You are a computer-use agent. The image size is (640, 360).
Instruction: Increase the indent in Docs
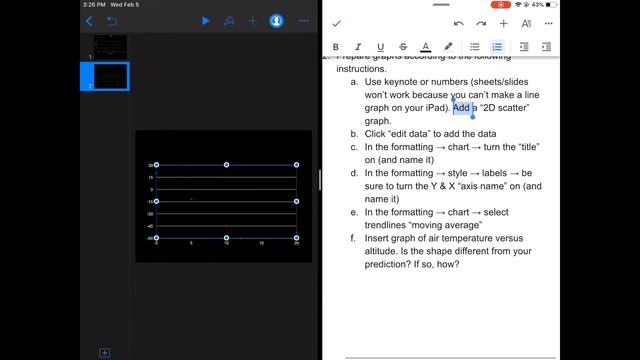(x=546, y=47)
